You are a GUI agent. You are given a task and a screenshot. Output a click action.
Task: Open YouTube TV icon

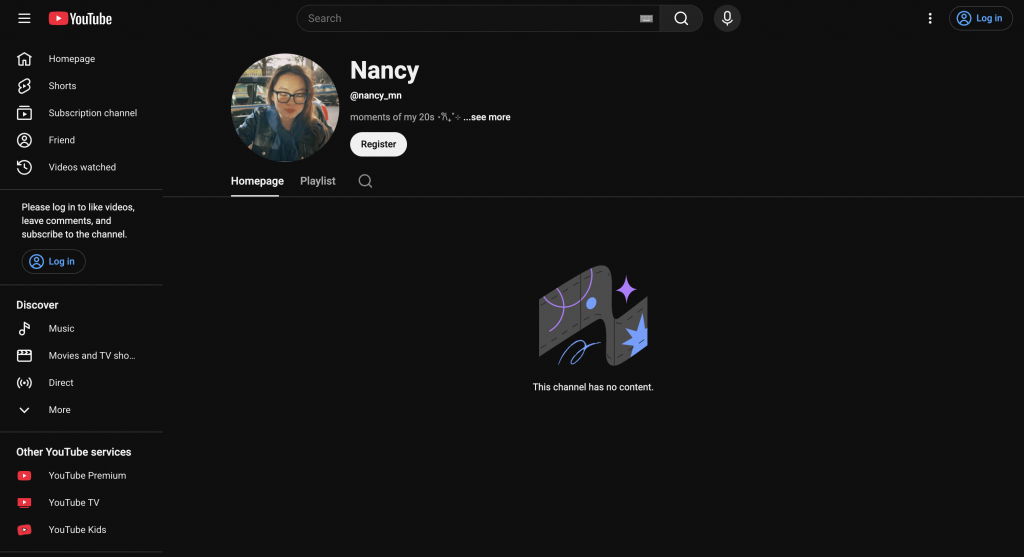point(24,503)
